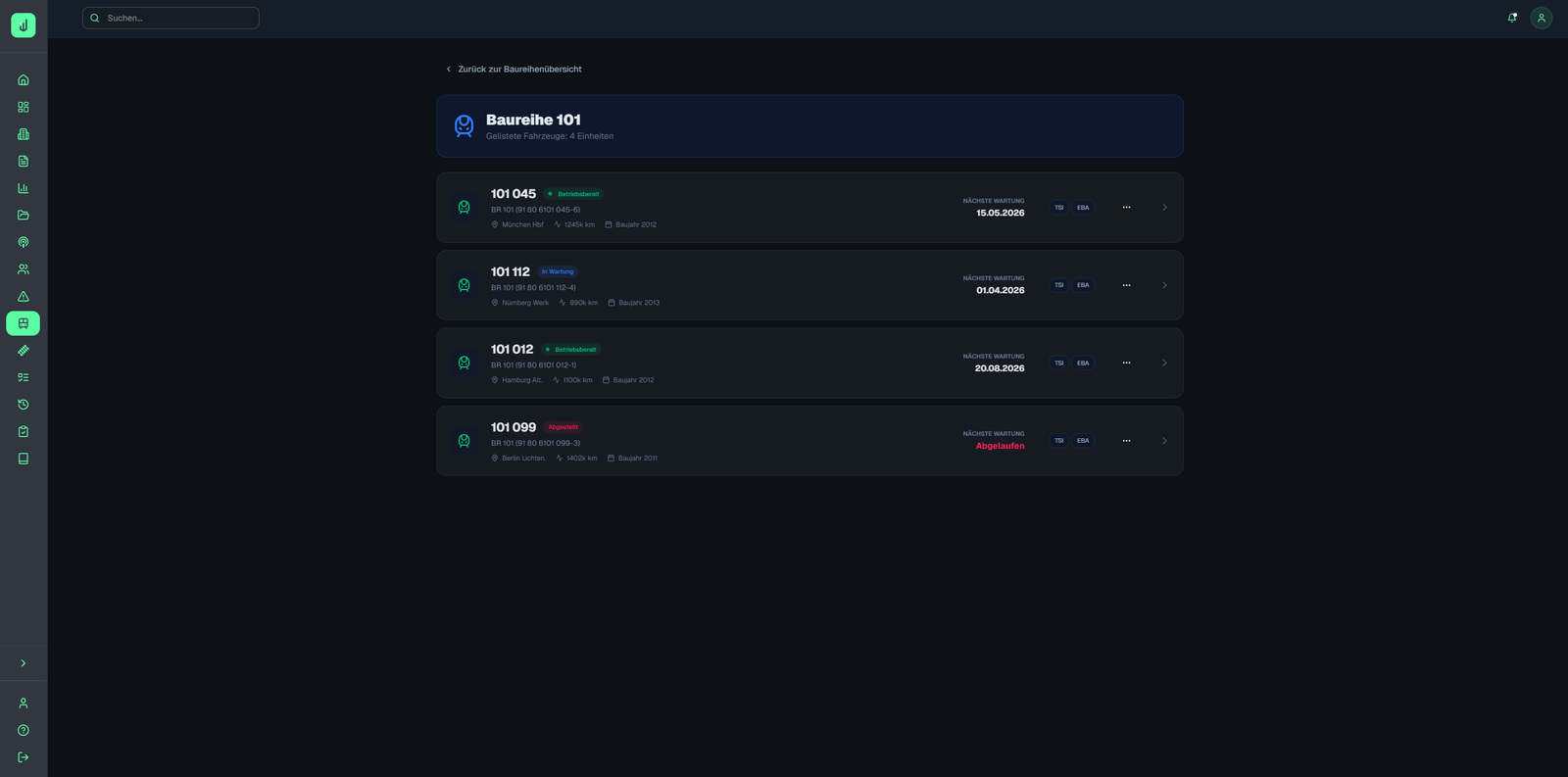The width and height of the screenshot is (1568, 777).
Task: Click the users group sidebar icon
Action: click(24, 269)
